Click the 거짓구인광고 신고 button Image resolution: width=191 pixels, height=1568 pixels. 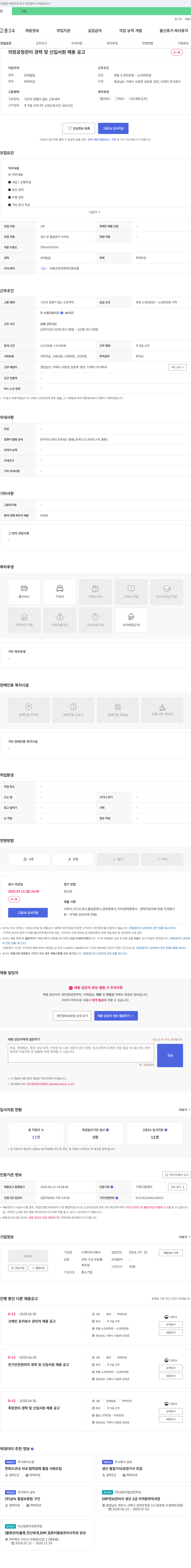(x=176, y=1175)
